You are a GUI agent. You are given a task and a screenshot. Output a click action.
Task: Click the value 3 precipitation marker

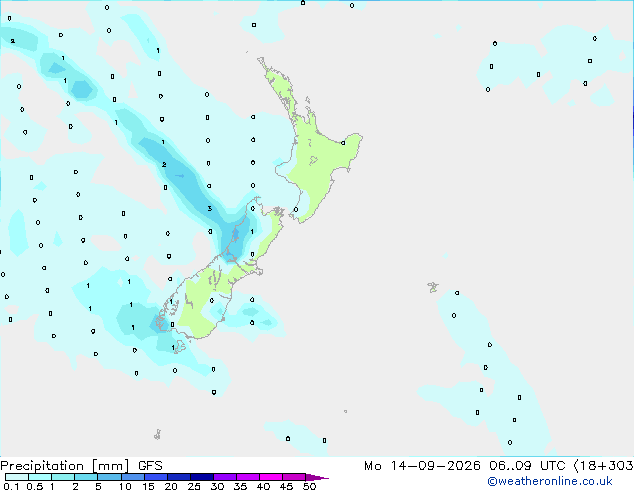209,209
